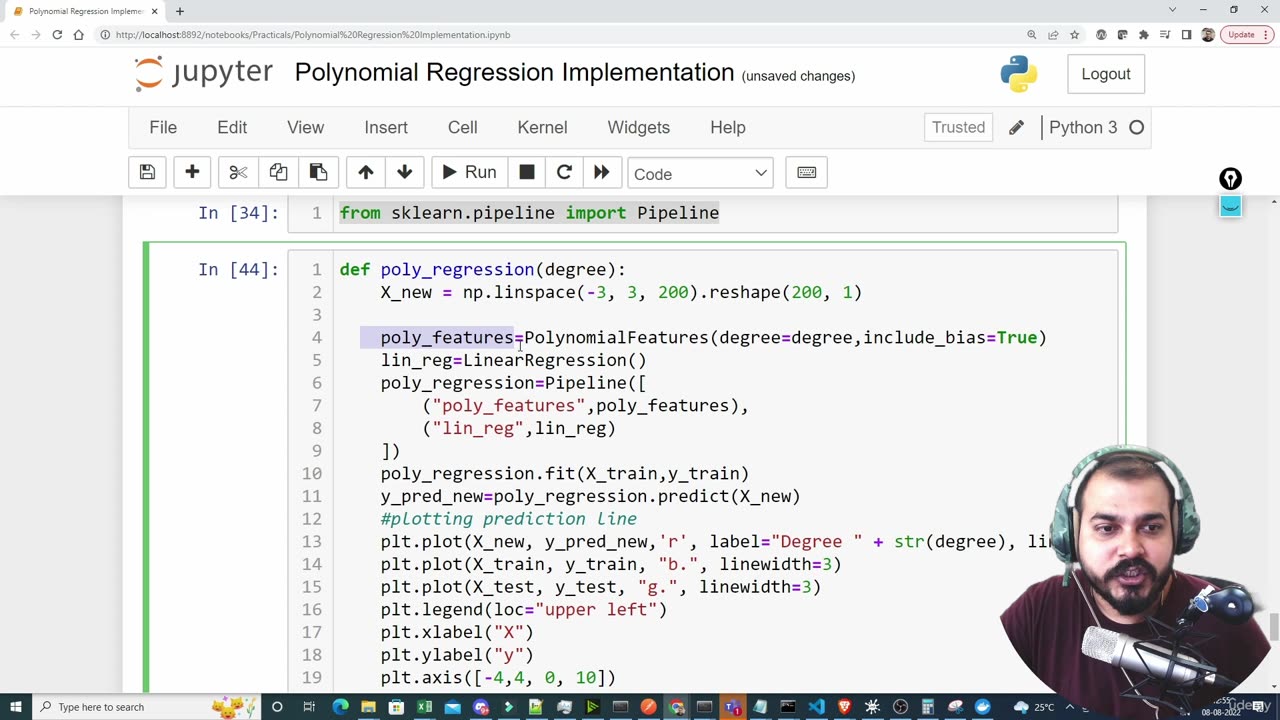
Task: Open the tab search chevron in title bar
Action: pos(1172,10)
